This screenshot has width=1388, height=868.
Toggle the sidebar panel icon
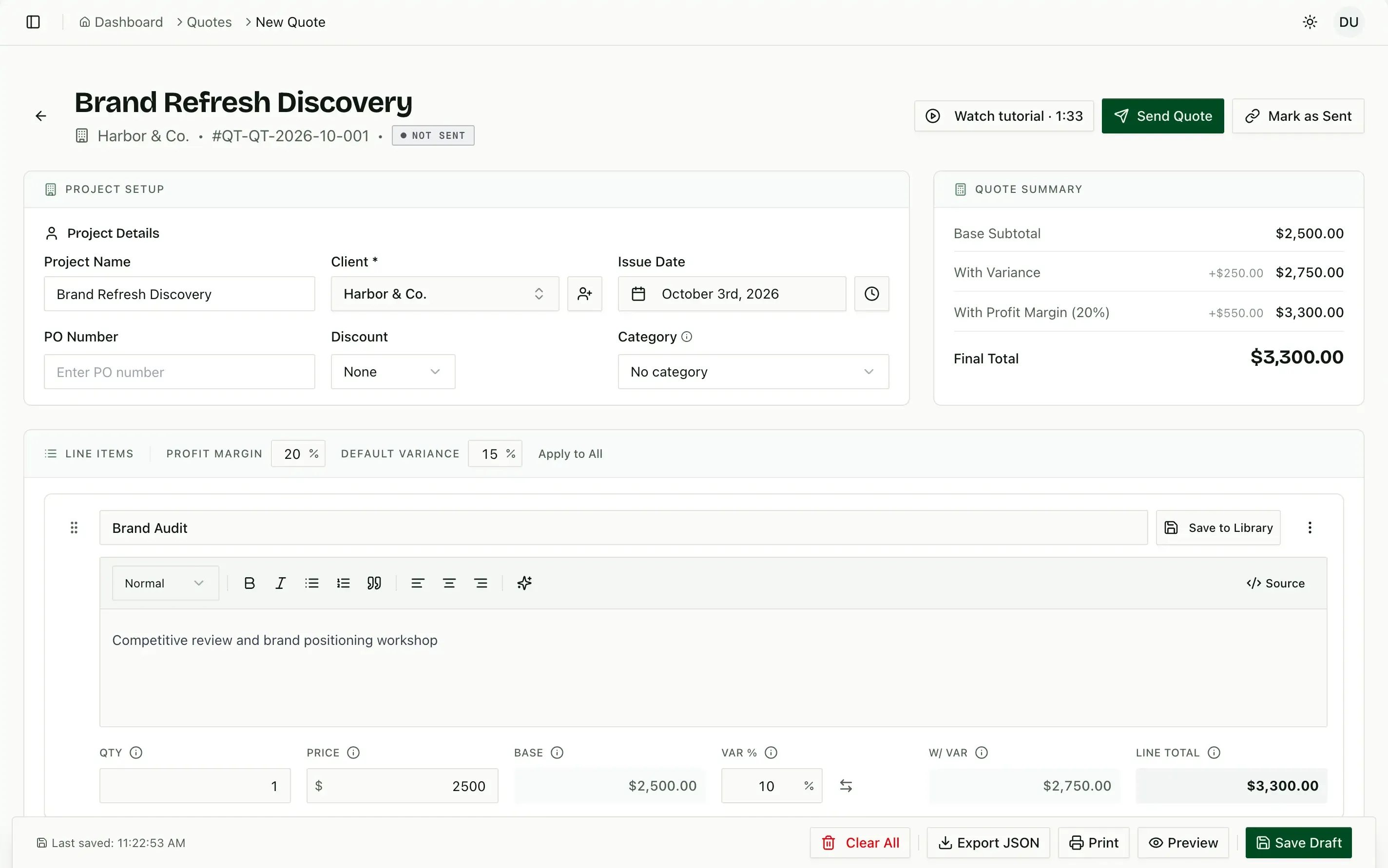click(33, 22)
